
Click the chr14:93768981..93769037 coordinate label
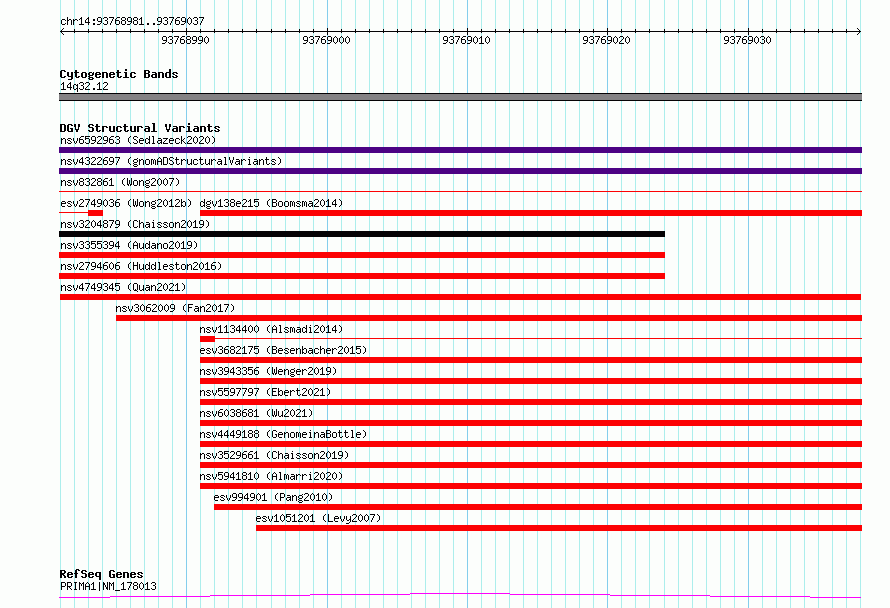(x=132, y=21)
